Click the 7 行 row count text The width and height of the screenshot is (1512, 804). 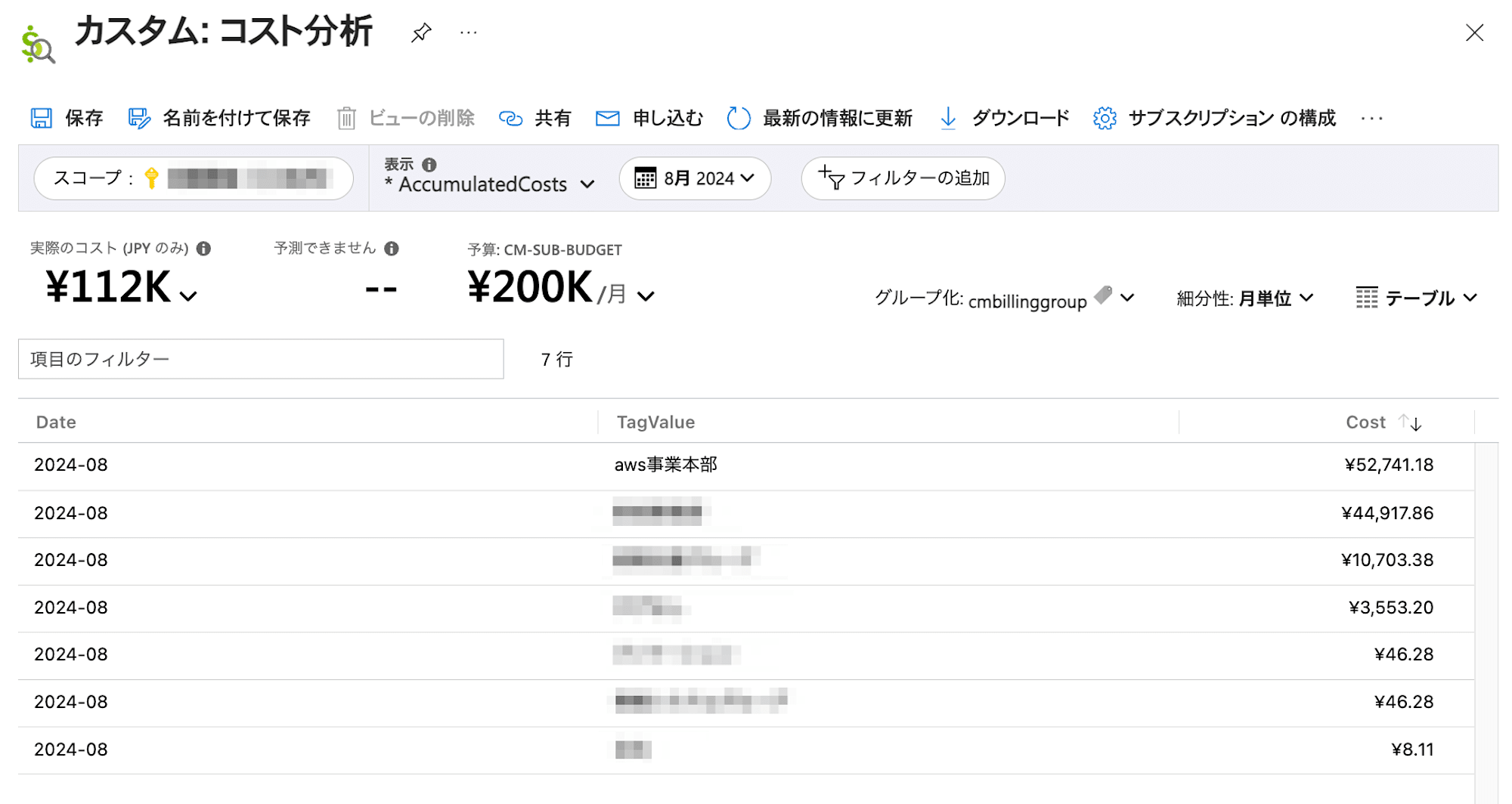pyautogui.click(x=557, y=360)
